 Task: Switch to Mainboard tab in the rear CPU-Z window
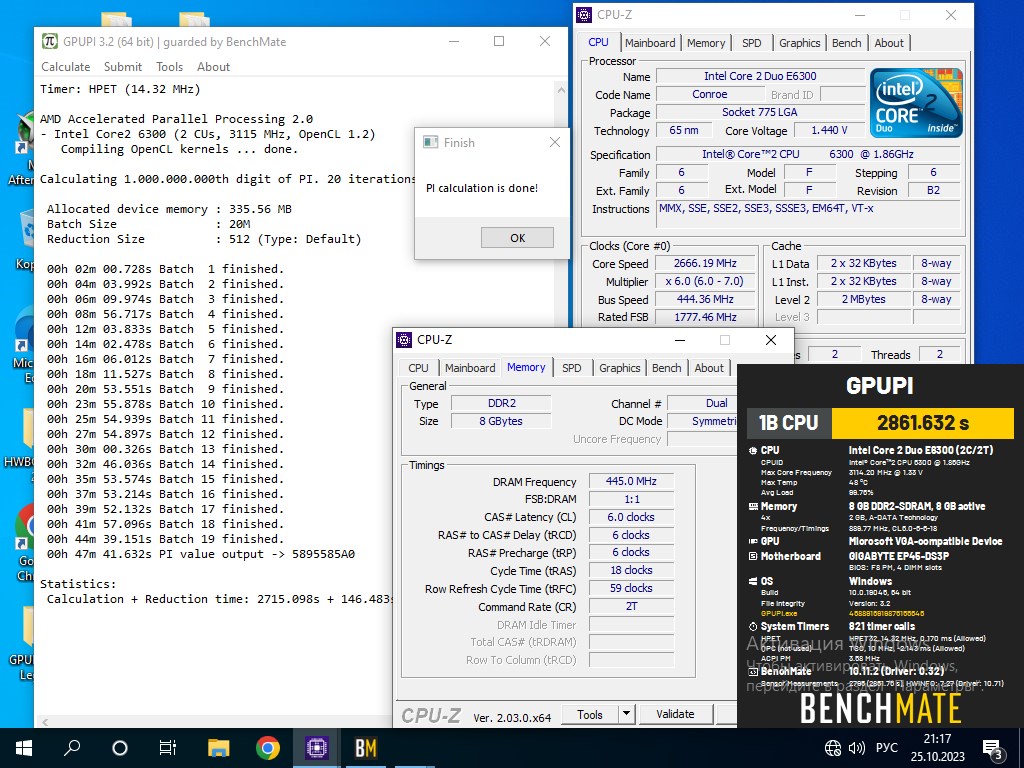click(650, 43)
